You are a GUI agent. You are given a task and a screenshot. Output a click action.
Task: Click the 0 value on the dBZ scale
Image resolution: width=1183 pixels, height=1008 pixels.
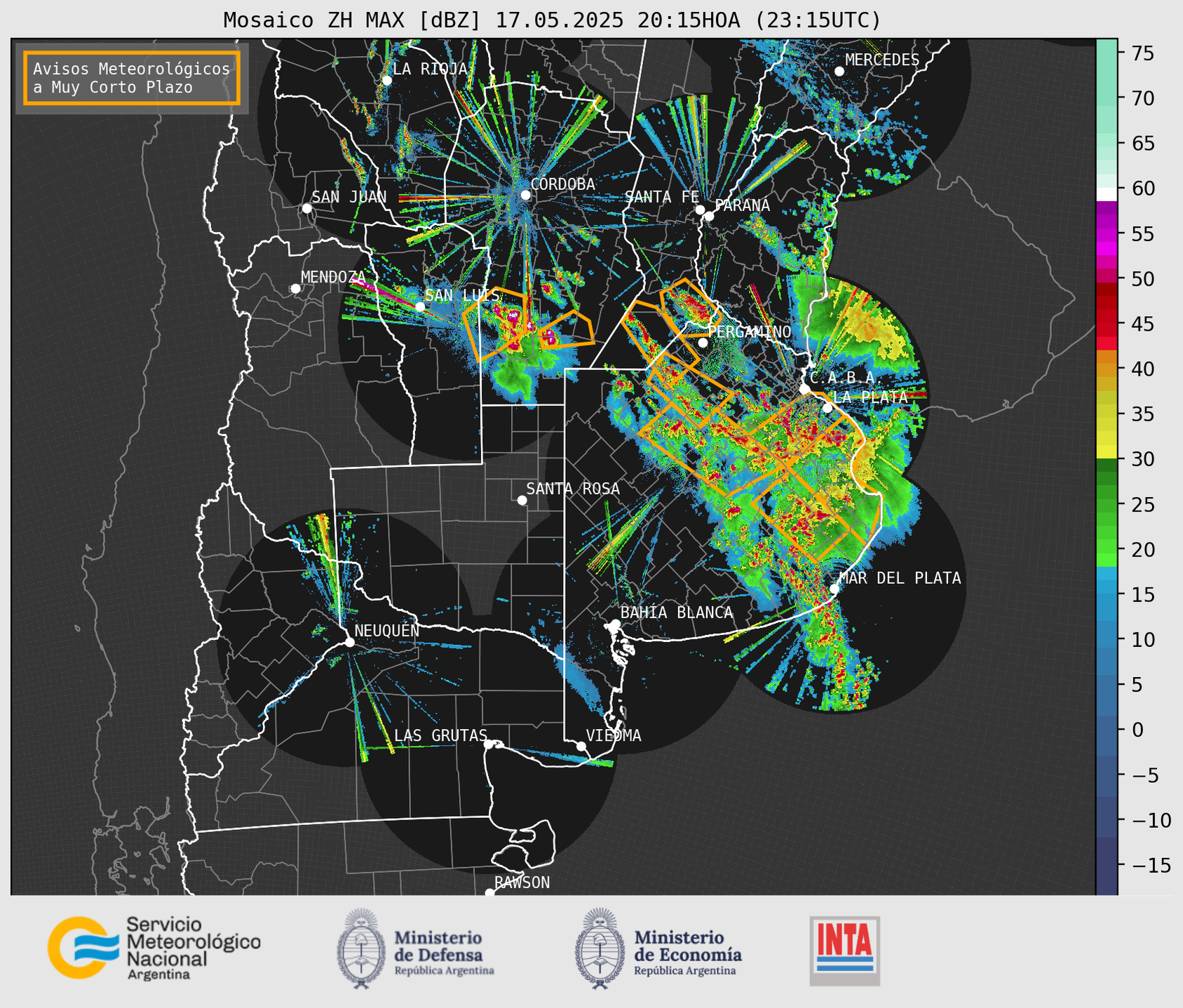click(1137, 730)
